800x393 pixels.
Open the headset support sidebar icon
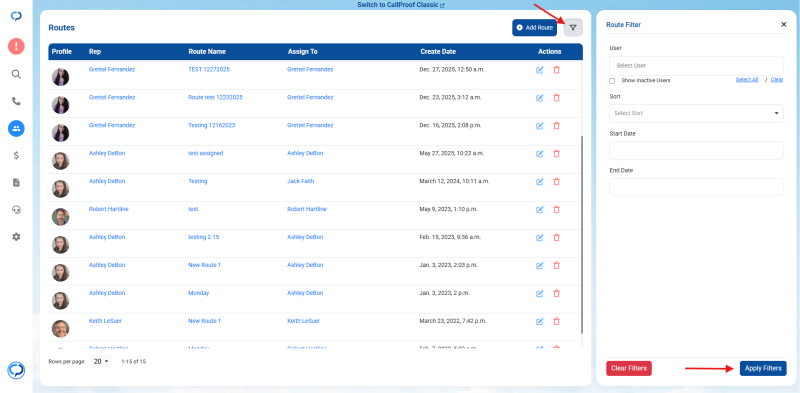(16, 210)
